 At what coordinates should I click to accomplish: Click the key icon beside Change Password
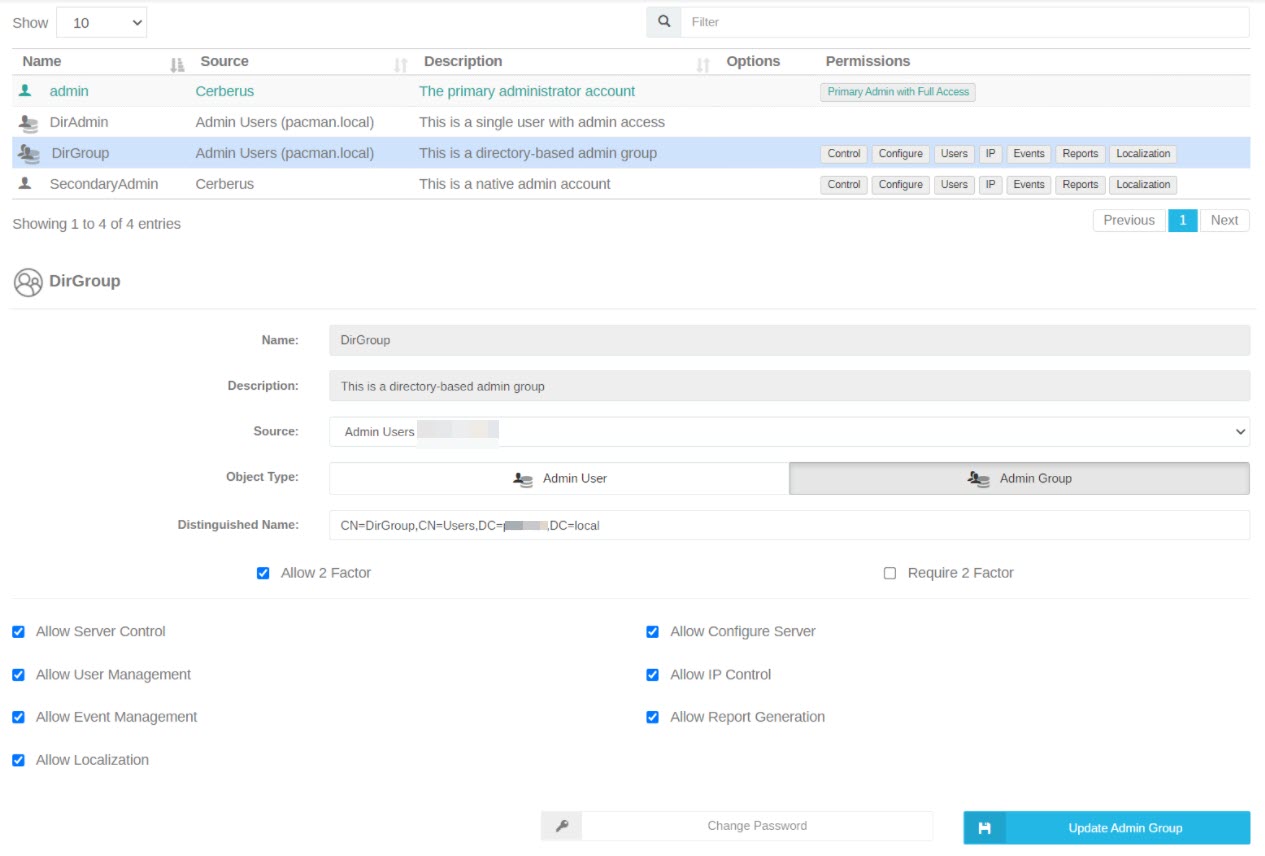(562, 825)
